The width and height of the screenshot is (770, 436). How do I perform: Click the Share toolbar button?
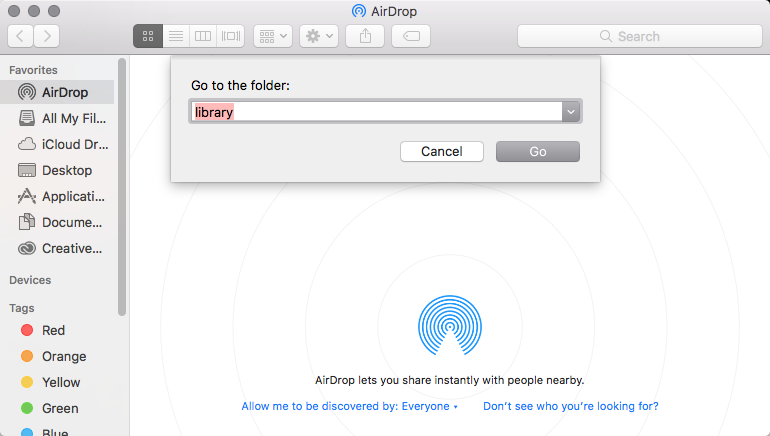point(365,36)
